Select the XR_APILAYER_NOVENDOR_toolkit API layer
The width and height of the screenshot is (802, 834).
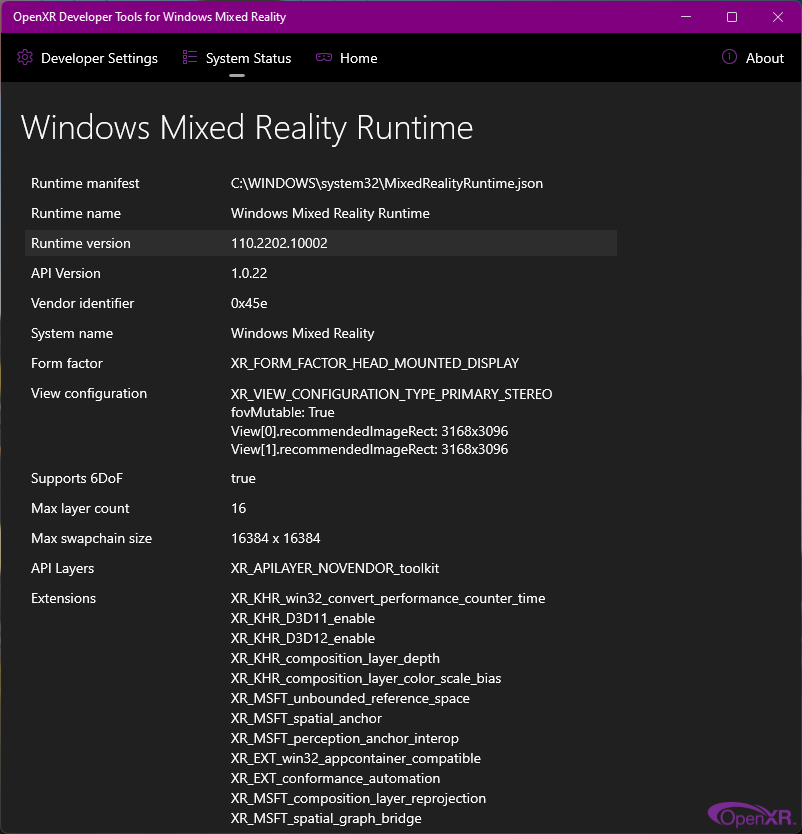pyautogui.click(x=335, y=569)
